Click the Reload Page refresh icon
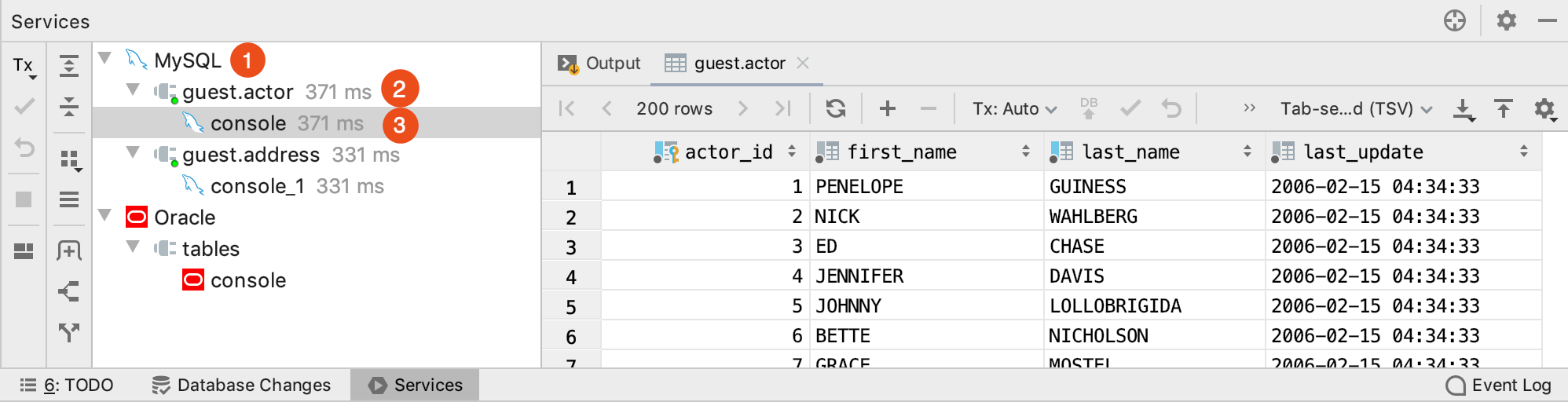1568x402 pixels. pos(836,108)
